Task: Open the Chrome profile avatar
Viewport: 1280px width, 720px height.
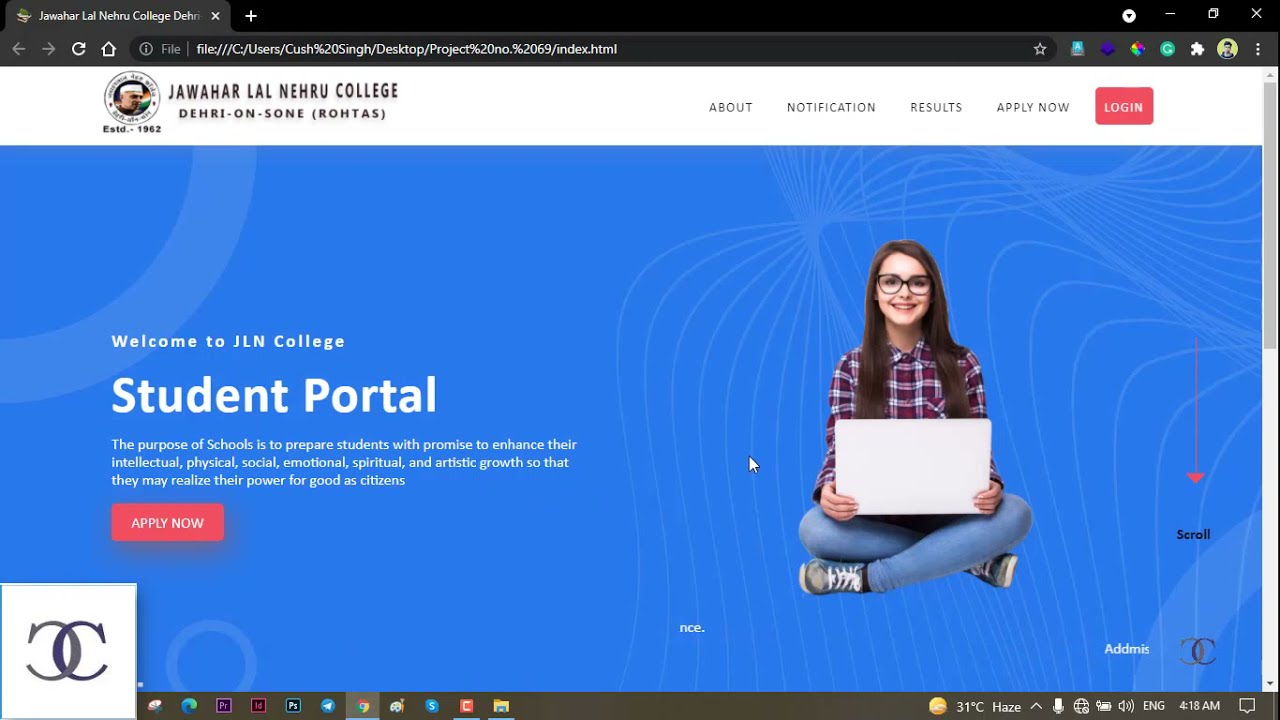Action: (1227, 49)
